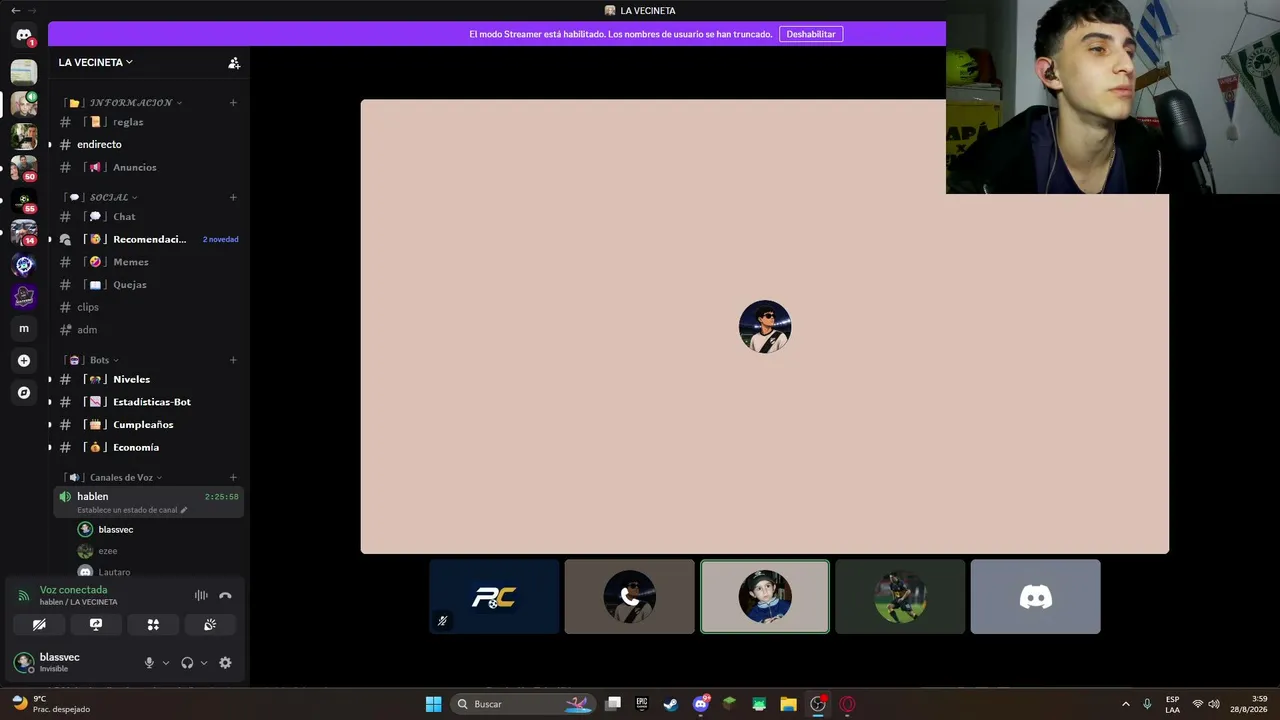The image size is (1280, 720).
Task: Select the soccer player participant tile
Action: click(x=900, y=597)
